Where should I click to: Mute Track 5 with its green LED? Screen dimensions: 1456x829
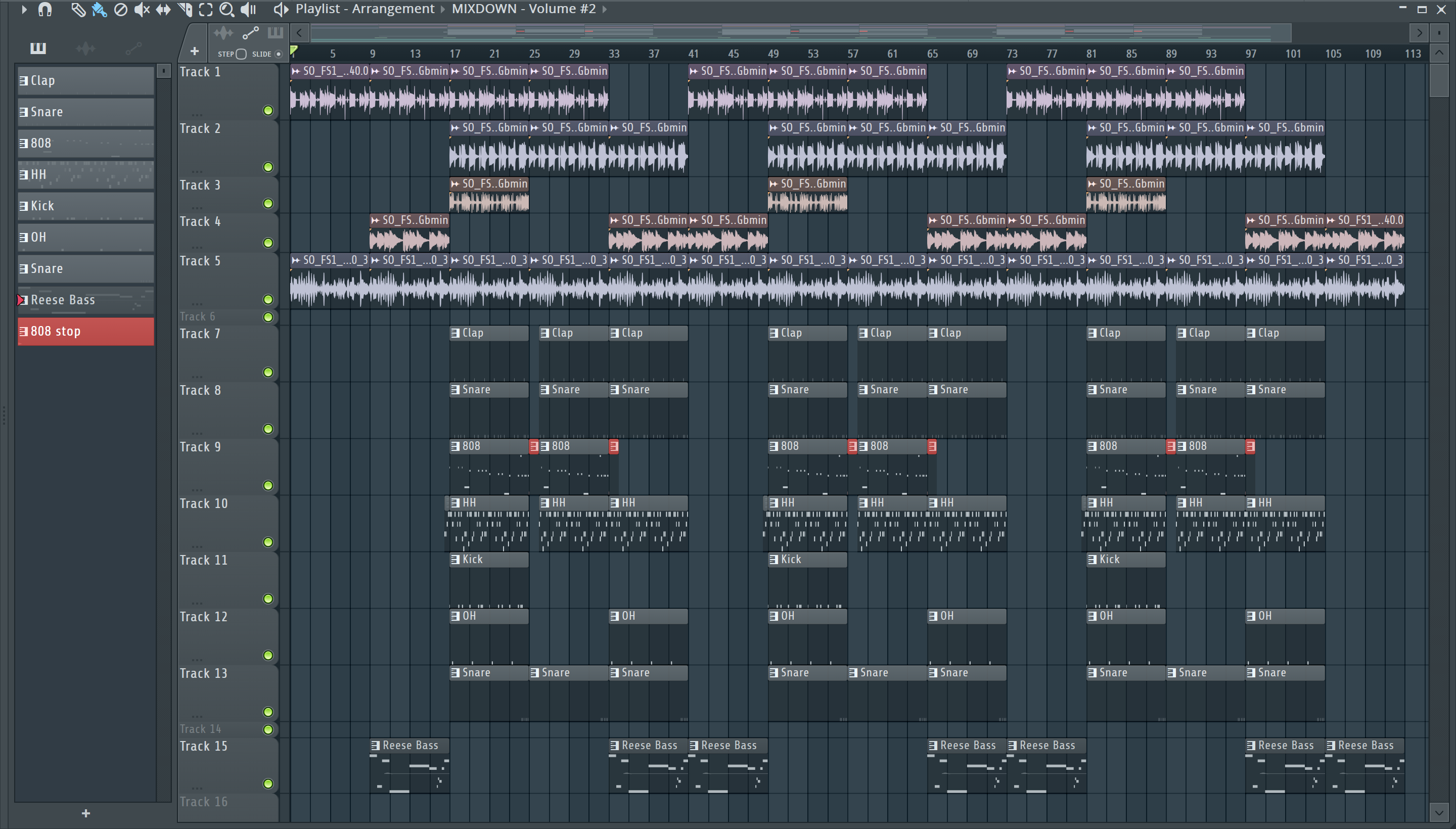(268, 299)
